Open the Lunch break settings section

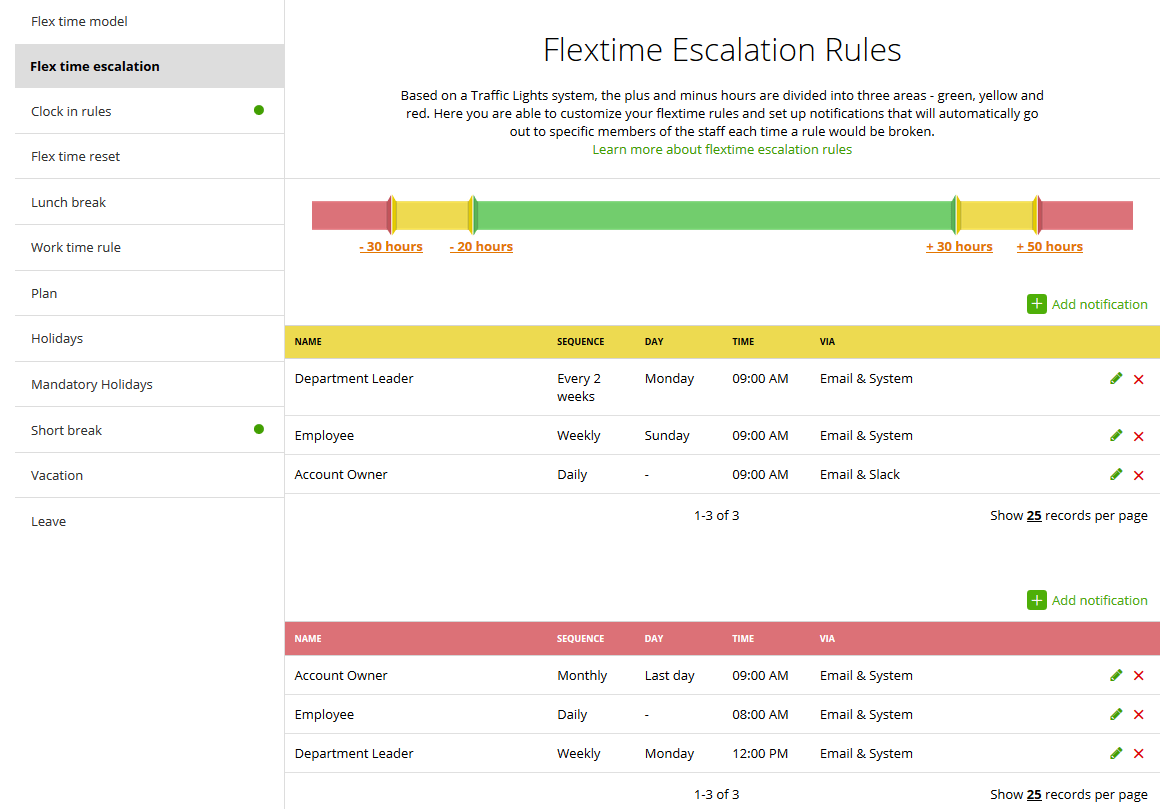point(68,201)
